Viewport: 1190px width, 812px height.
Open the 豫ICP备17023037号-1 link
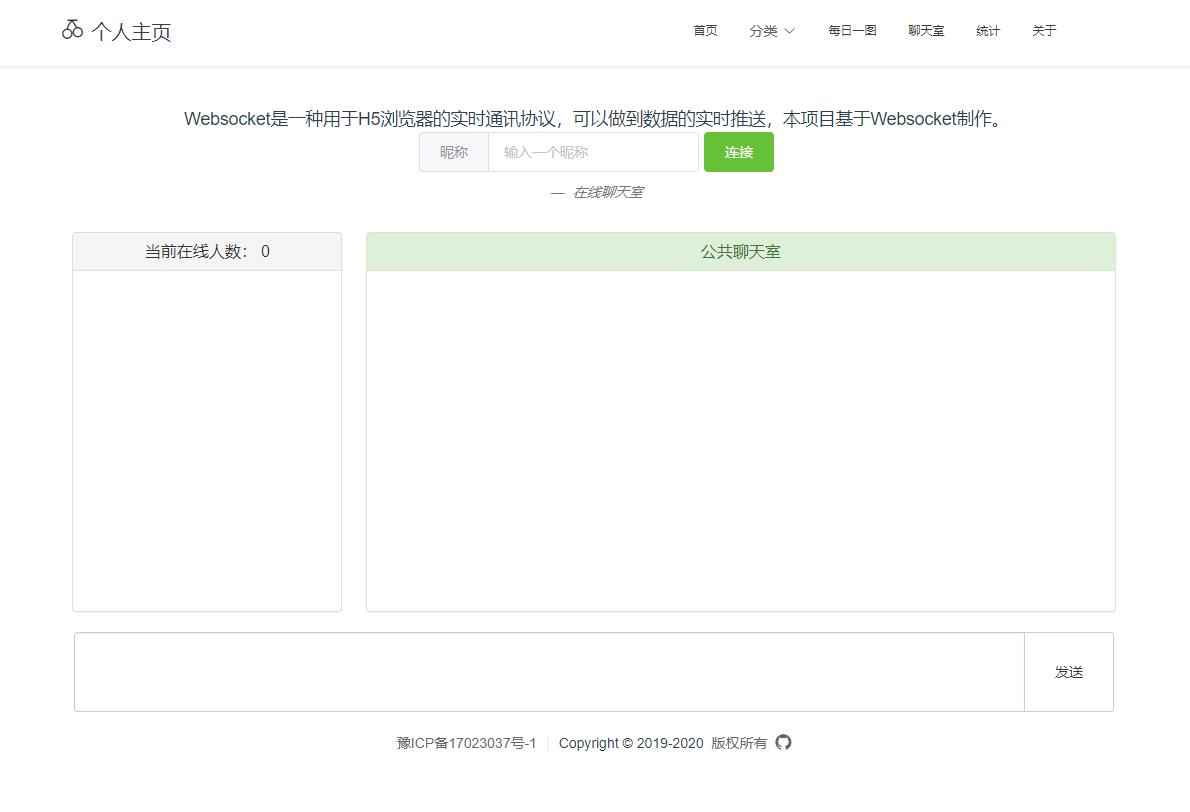click(x=466, y=743)
